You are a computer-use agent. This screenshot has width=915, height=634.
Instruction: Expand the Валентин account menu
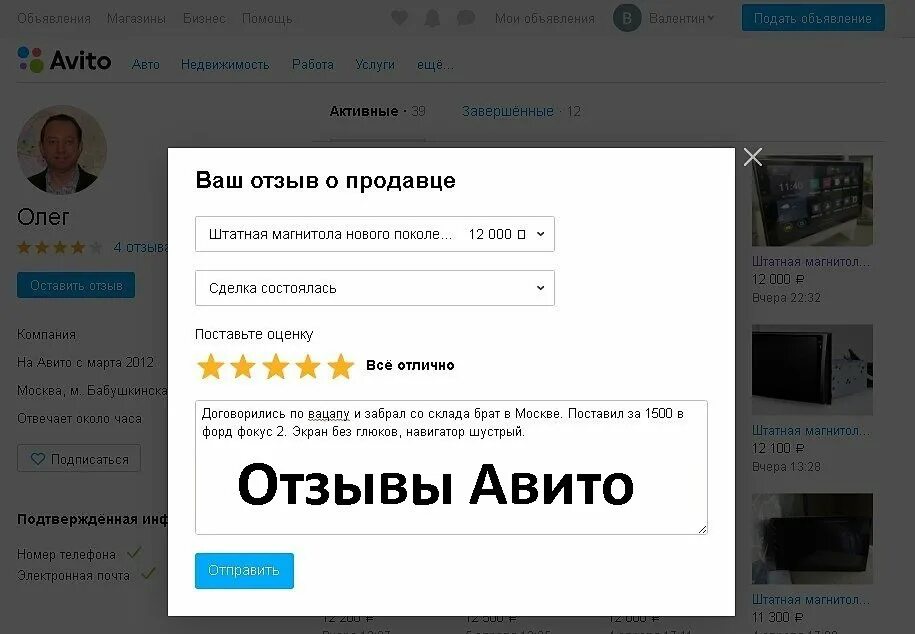point(681,19)
